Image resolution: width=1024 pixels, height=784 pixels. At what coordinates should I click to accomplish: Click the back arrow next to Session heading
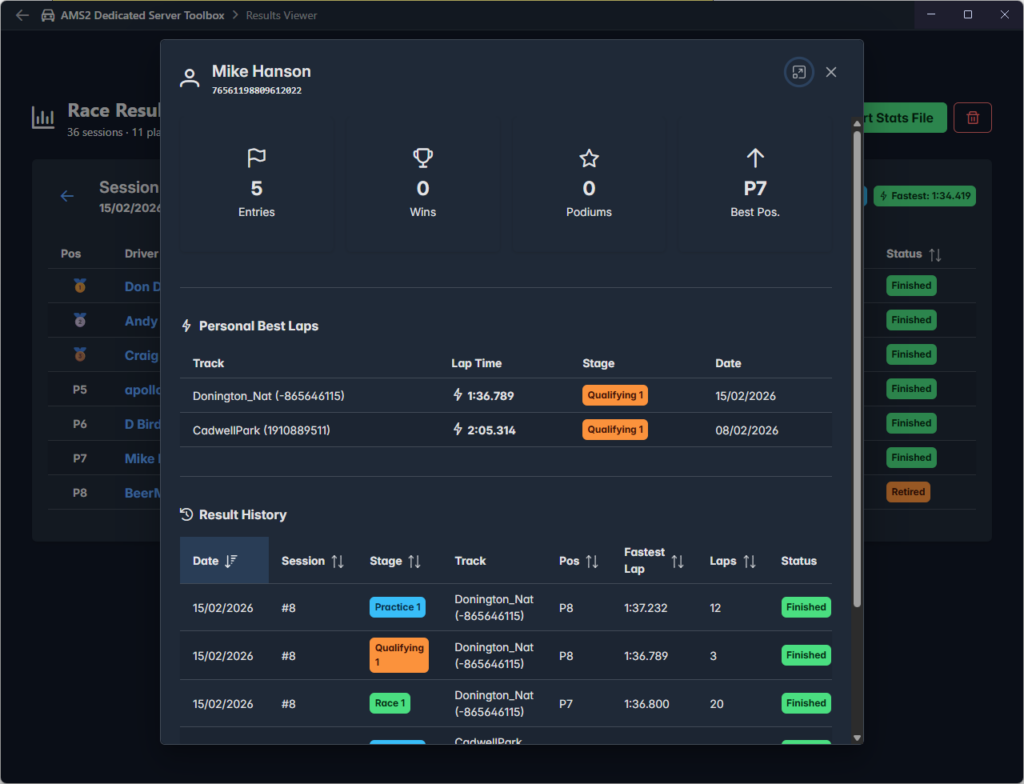click(x=67, y=196)
